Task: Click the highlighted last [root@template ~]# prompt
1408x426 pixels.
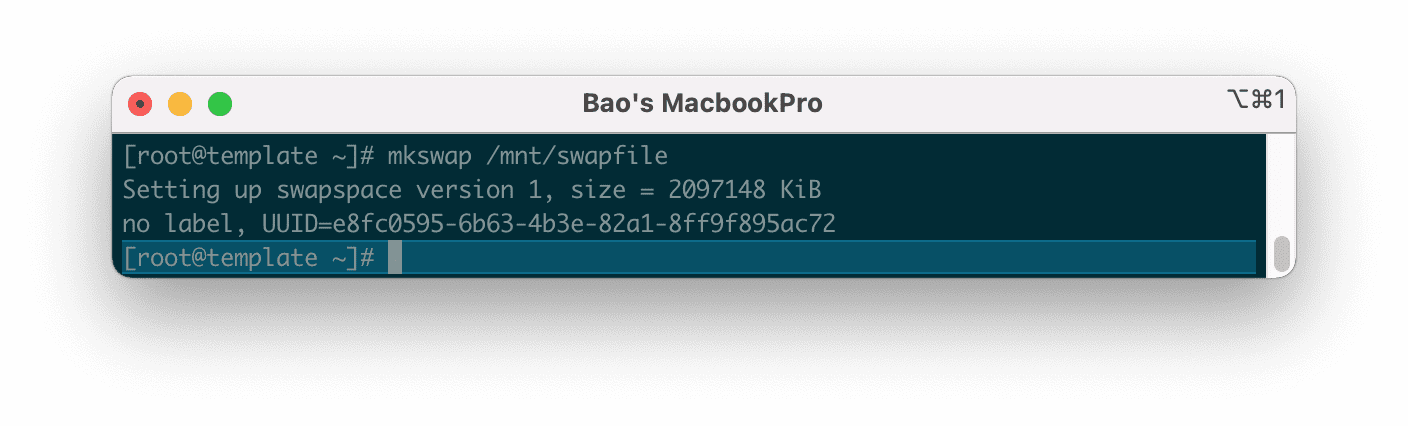Action: pos(248,257)
